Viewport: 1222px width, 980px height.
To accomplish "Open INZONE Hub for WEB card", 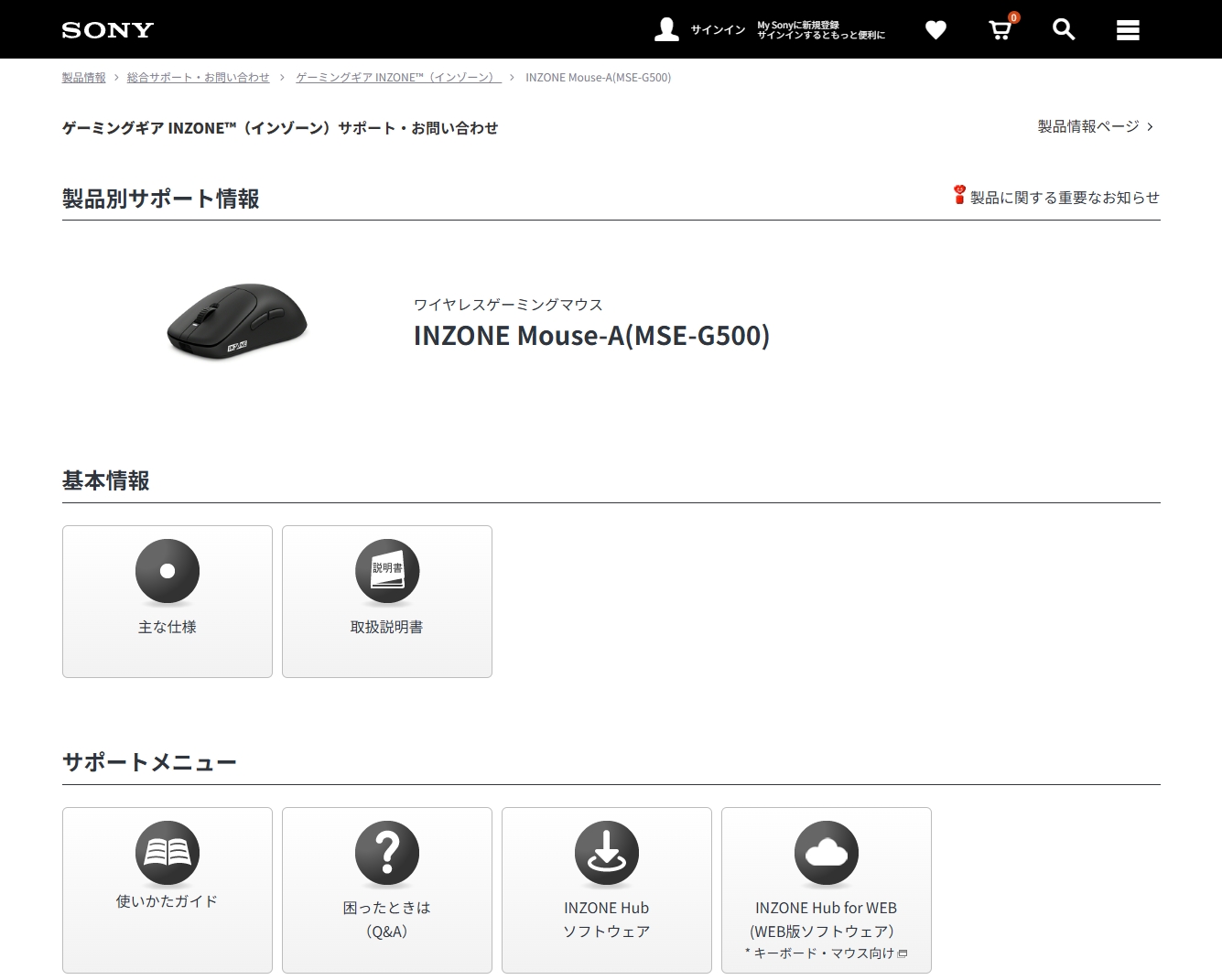I will coord(827,889).
